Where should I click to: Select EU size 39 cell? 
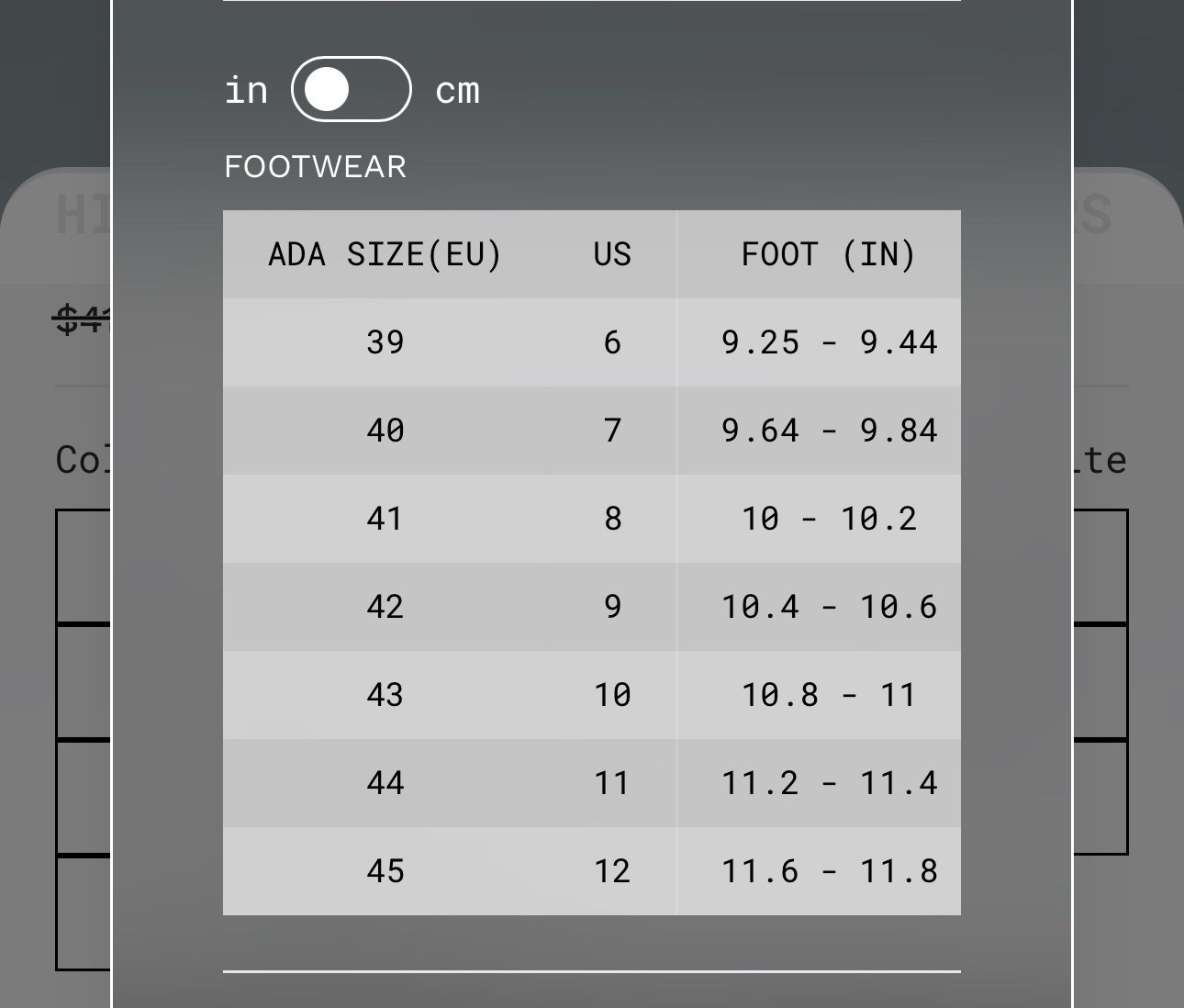[385, 342]
